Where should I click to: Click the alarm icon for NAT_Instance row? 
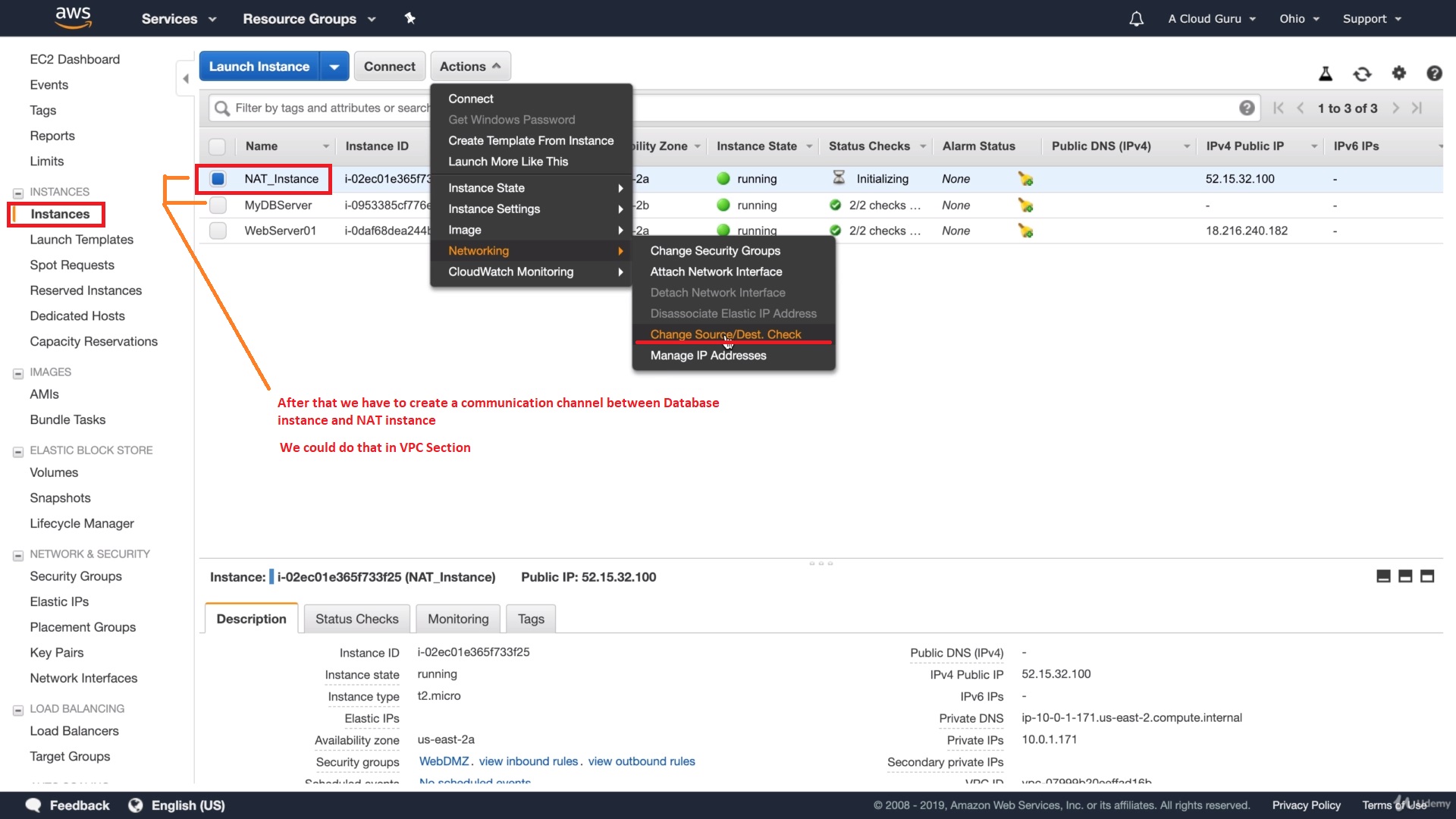[1025, 179]
